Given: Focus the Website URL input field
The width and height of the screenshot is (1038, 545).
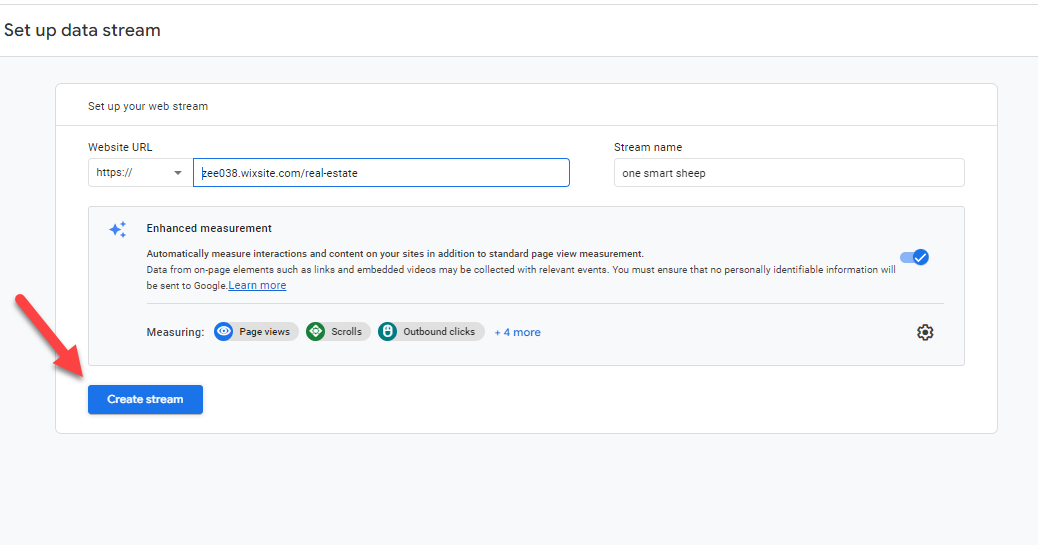Looking at the screenshot, I should [x=381, y=173].
